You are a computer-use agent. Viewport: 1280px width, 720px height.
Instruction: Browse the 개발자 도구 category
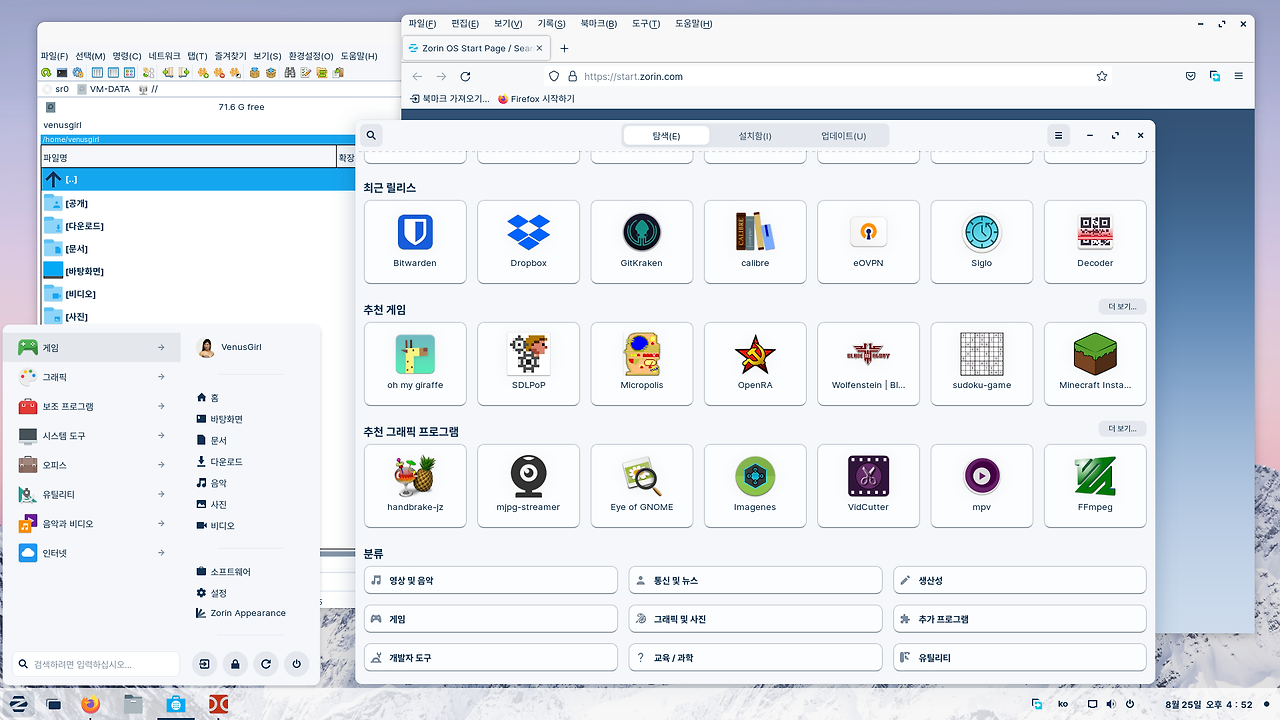(x=490, y=658)
